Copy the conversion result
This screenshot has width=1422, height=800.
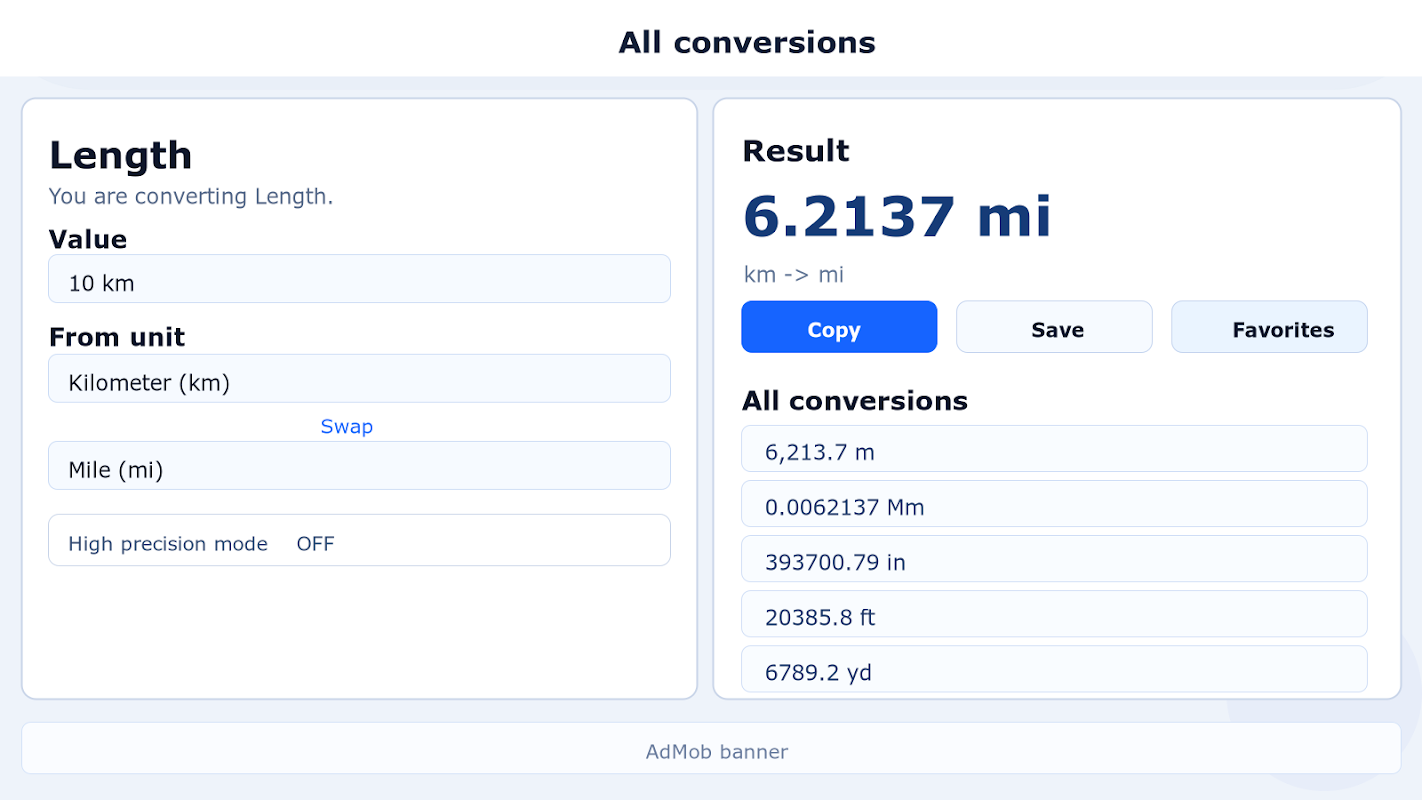tap(839, 328)
